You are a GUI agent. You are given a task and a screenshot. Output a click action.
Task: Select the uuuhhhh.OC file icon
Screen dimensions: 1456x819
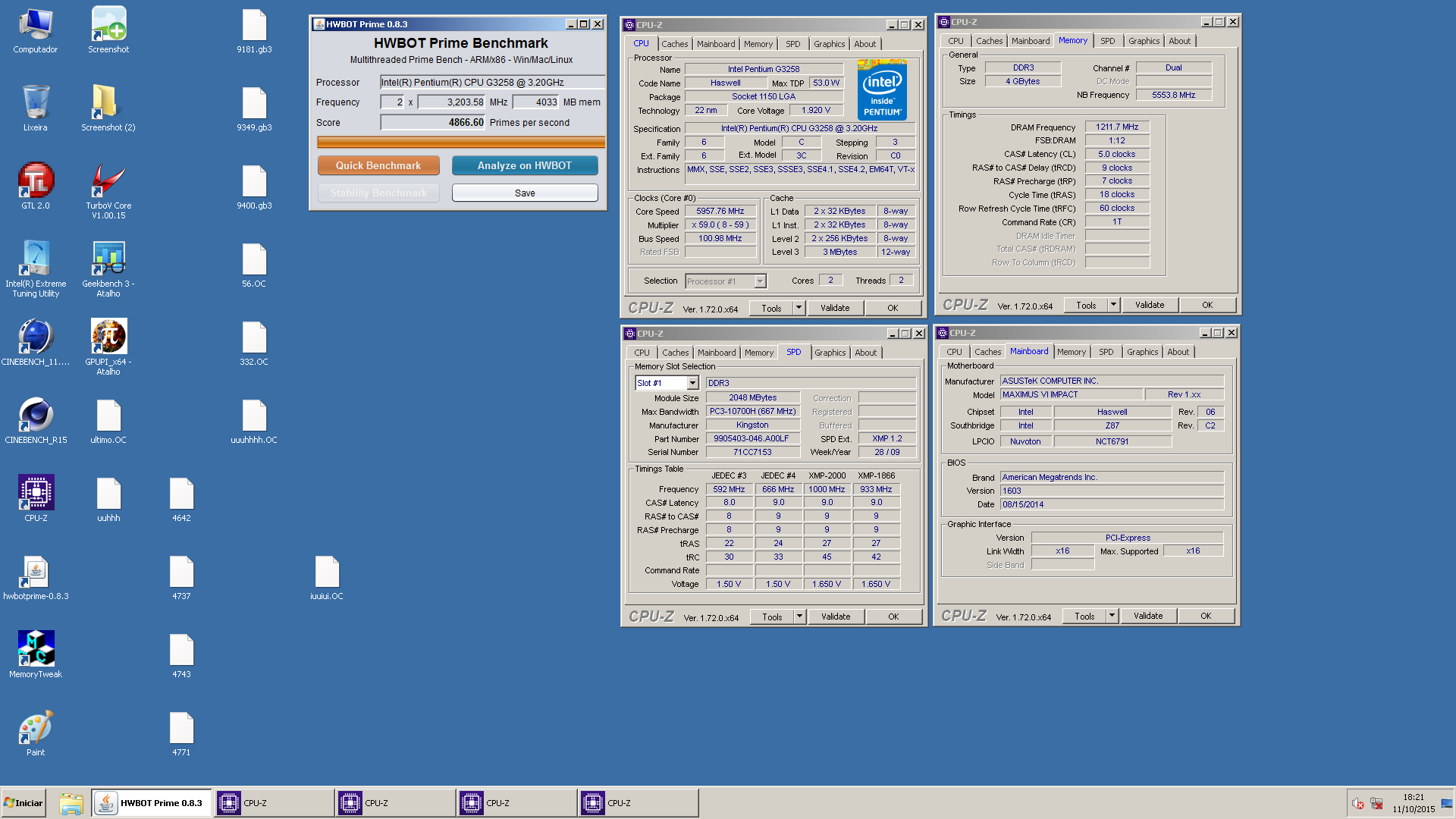pyautogui.click(x=254, y=421)
